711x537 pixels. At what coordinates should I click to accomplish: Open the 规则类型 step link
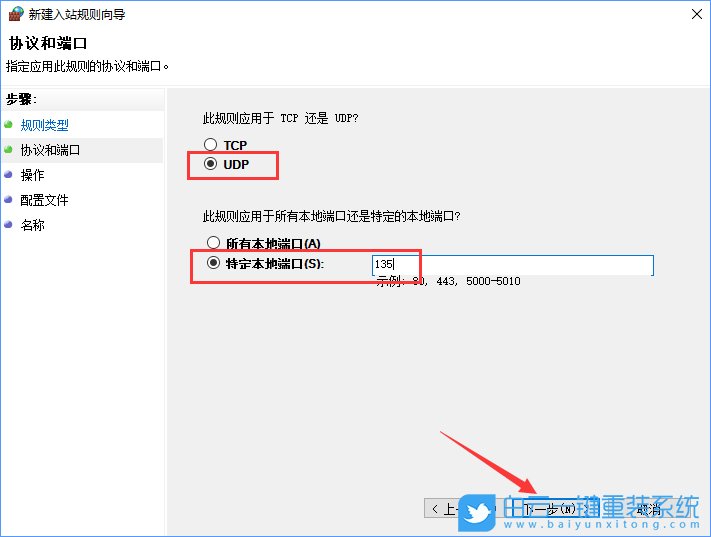[44, 125]
